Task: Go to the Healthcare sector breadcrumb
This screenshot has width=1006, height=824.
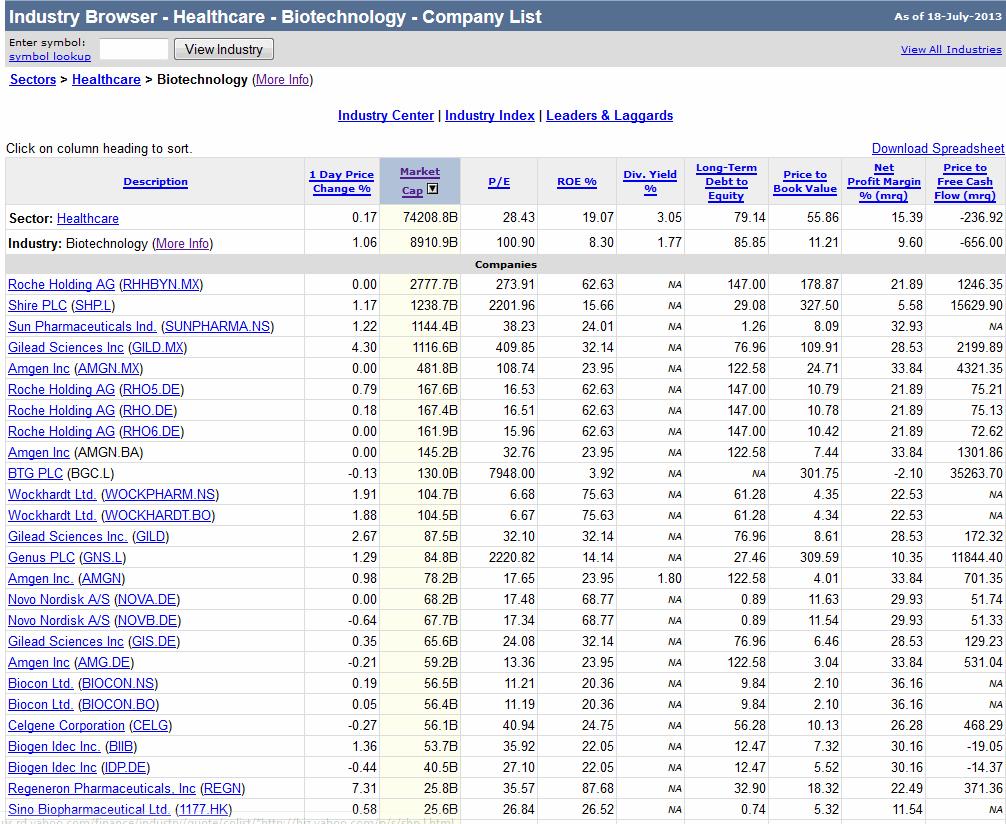Action: pos(106,79)
